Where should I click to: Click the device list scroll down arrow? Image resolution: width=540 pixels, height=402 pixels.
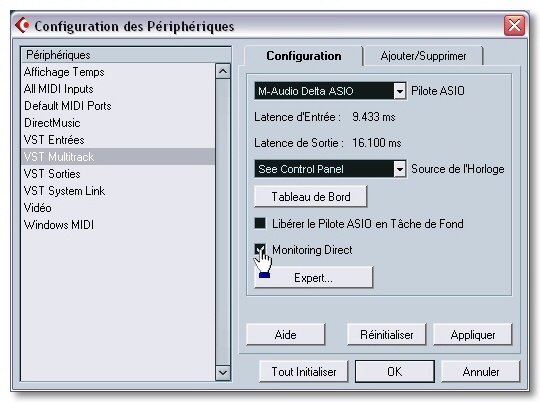point(223,372)
